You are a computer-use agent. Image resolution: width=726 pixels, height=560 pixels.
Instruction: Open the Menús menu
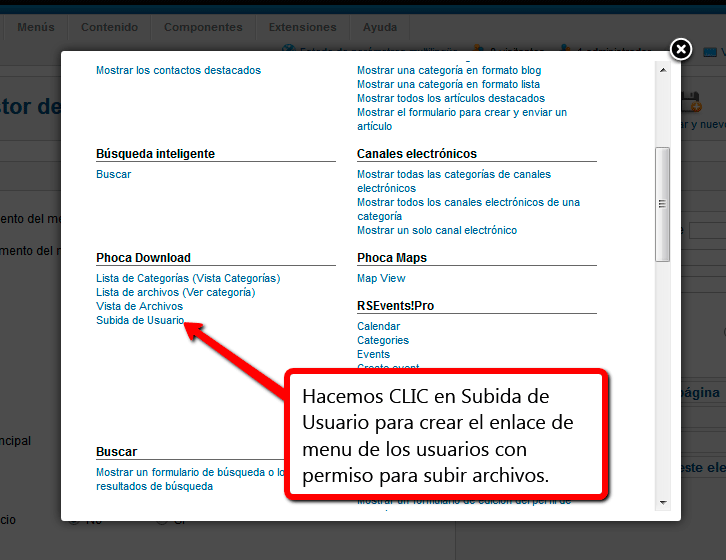[36, 27]
